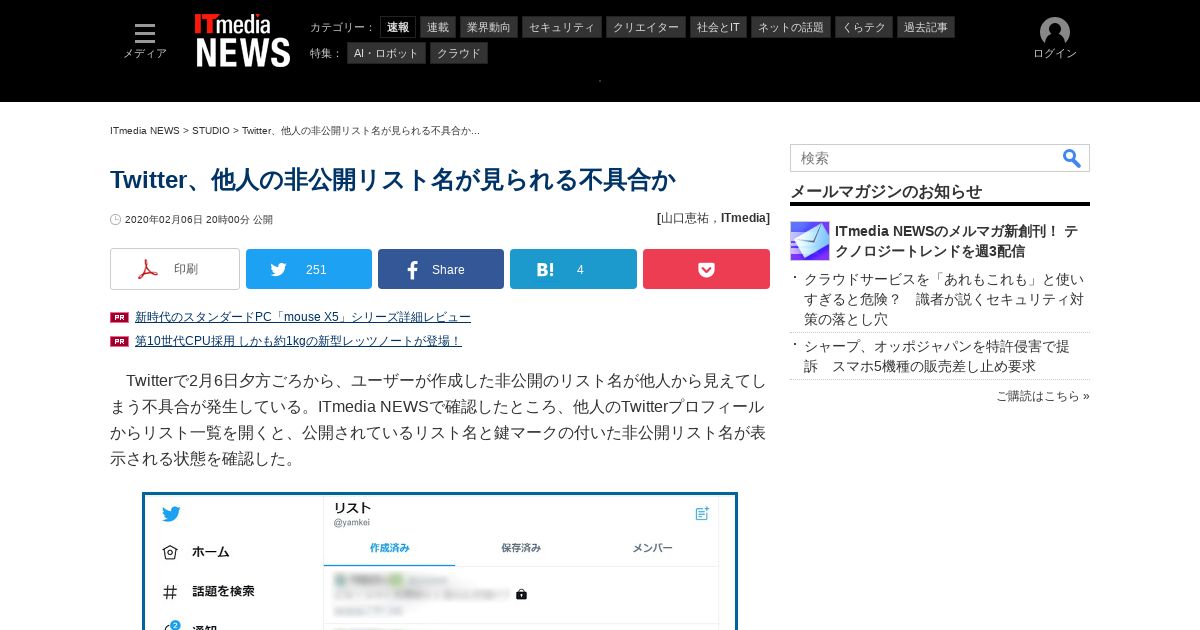Select くらテク category

pos(864,27)
